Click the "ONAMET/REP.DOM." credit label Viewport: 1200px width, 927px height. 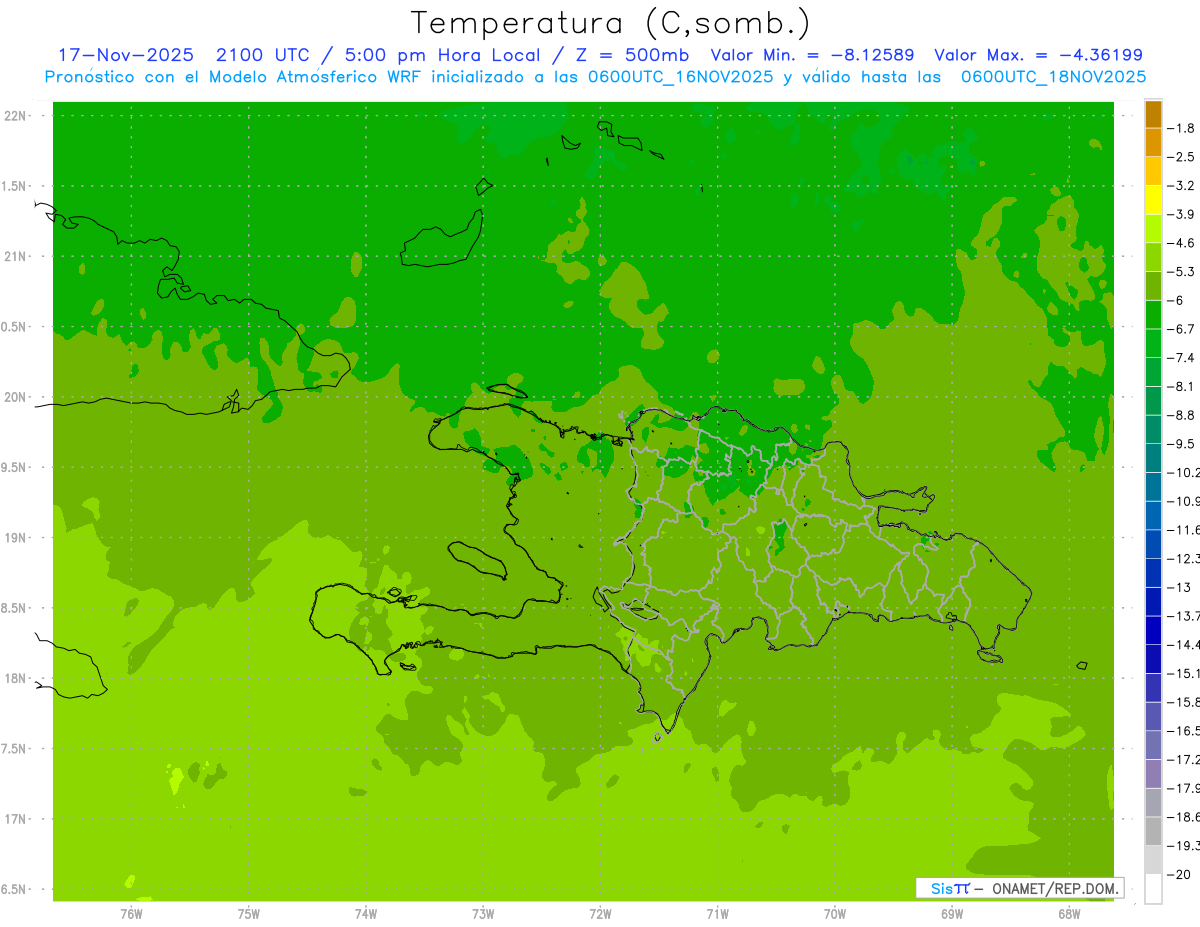pos(1055,888)
